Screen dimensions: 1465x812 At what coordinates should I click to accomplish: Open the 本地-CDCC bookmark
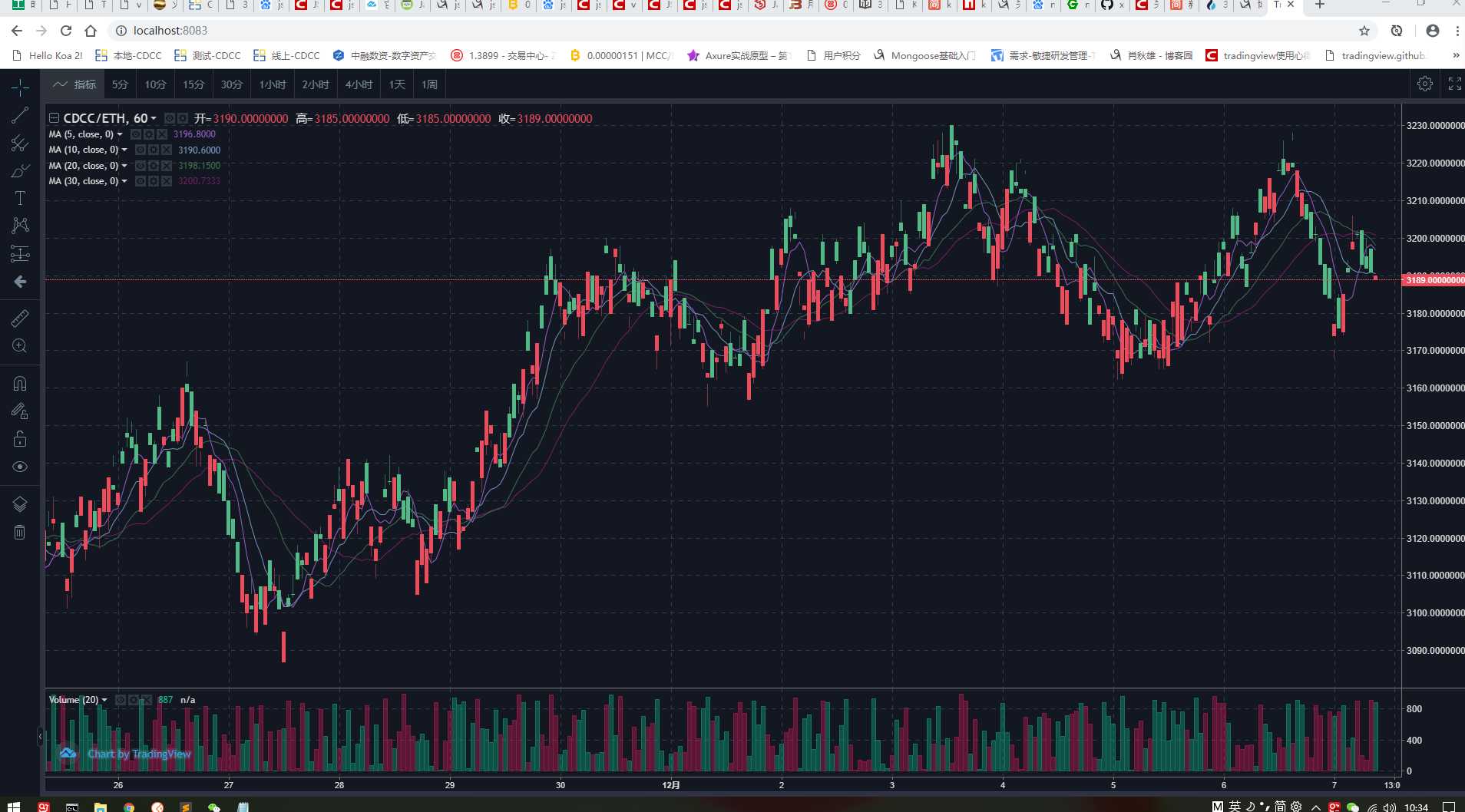click(128, 55)
